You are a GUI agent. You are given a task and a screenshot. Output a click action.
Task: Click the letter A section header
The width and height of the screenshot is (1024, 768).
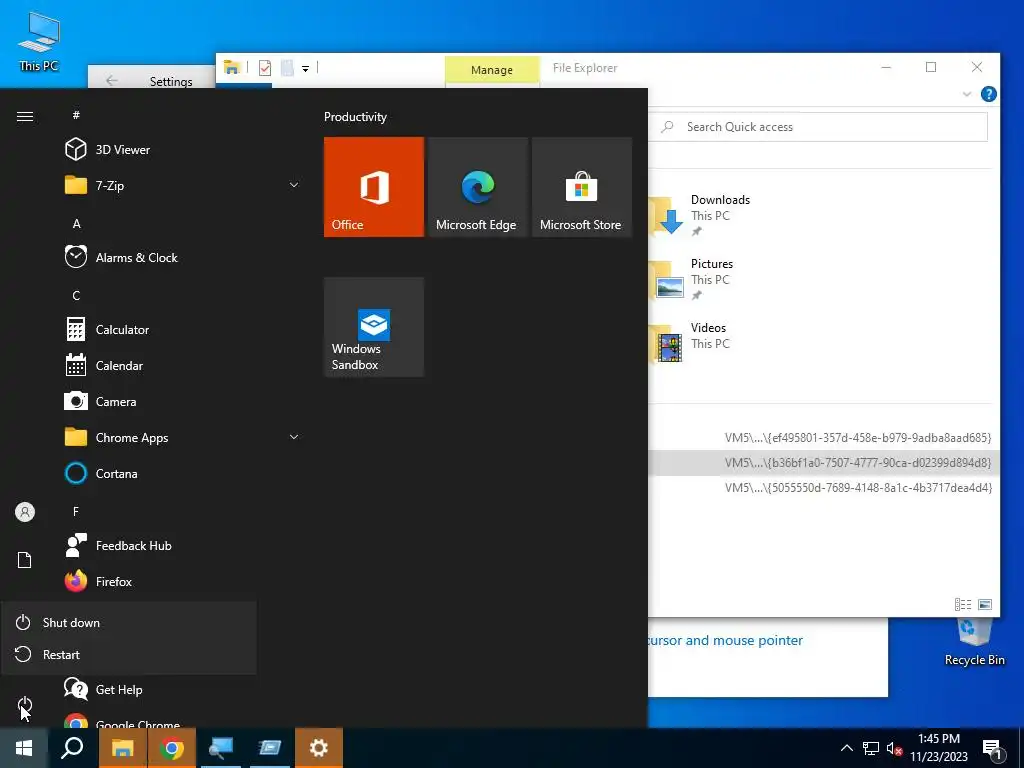click(x=76, y=223)
